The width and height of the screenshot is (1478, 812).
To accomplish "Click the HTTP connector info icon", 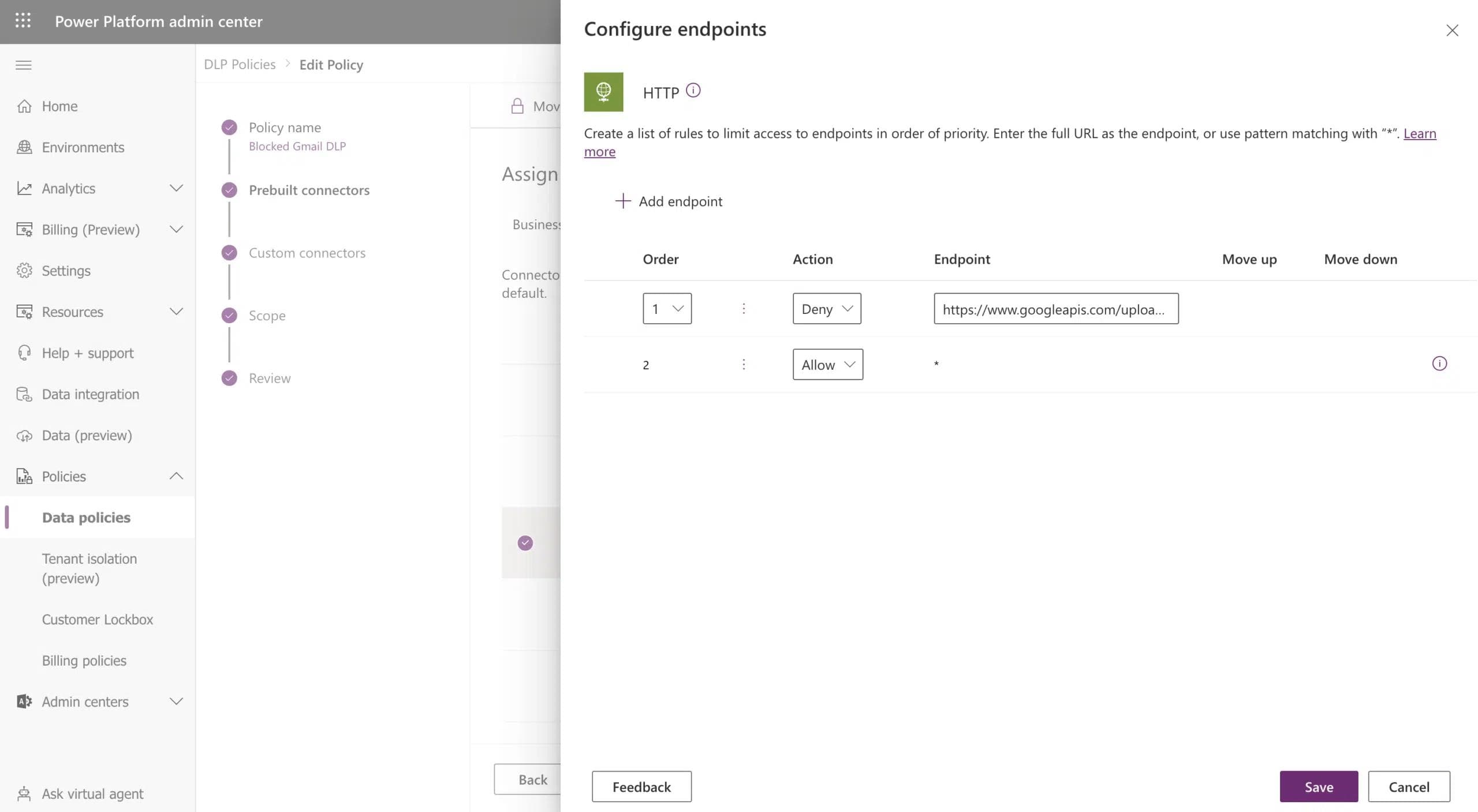I will pos(693,91).
